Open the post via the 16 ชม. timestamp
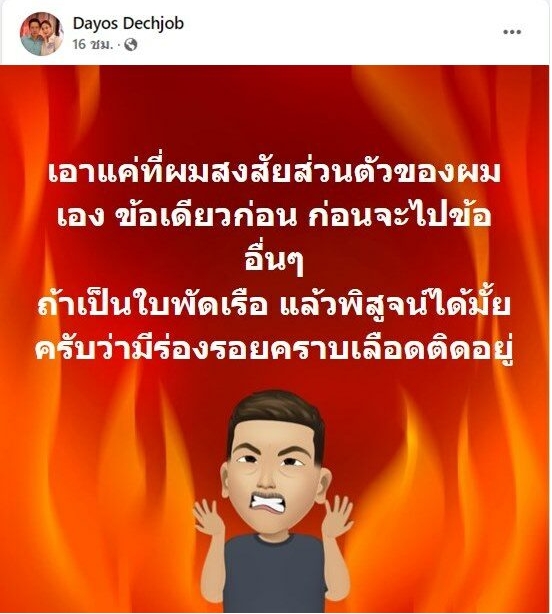 point(92,45)
